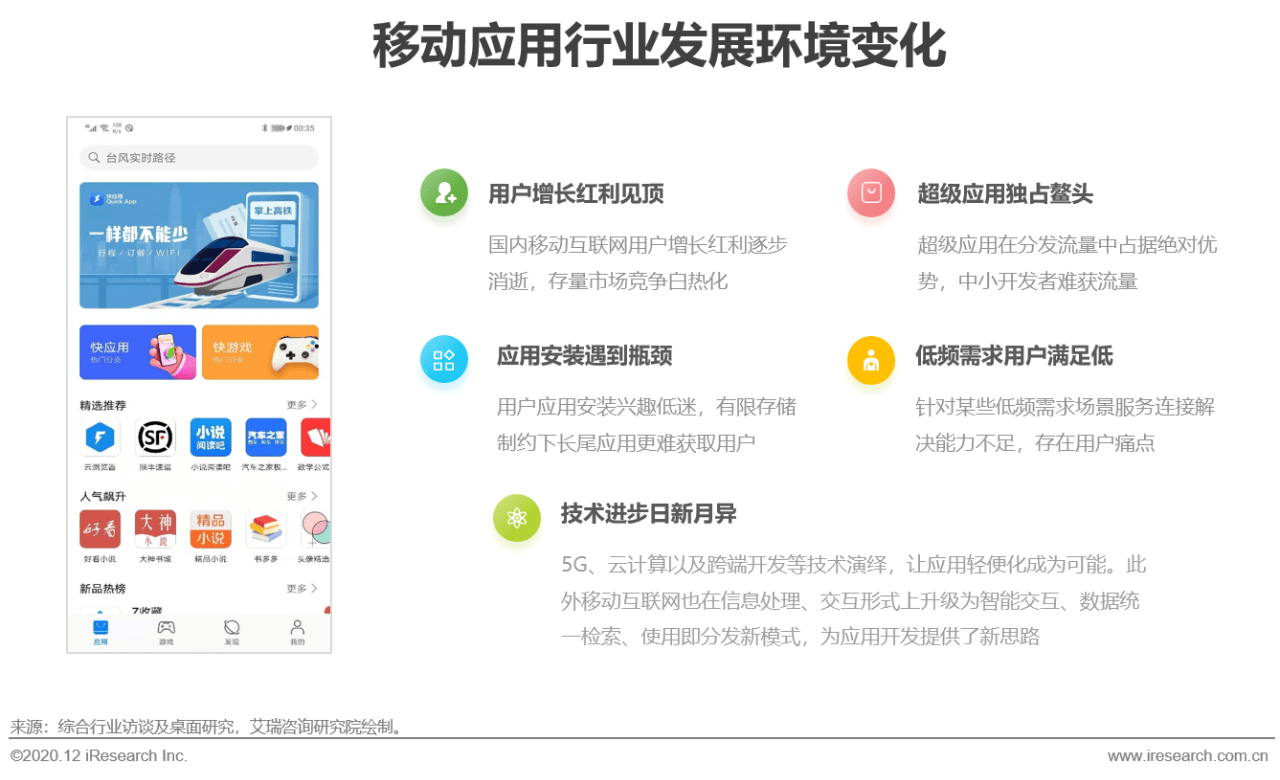Open the 一样都不能少 high-speed rail banner

[199, 245]
